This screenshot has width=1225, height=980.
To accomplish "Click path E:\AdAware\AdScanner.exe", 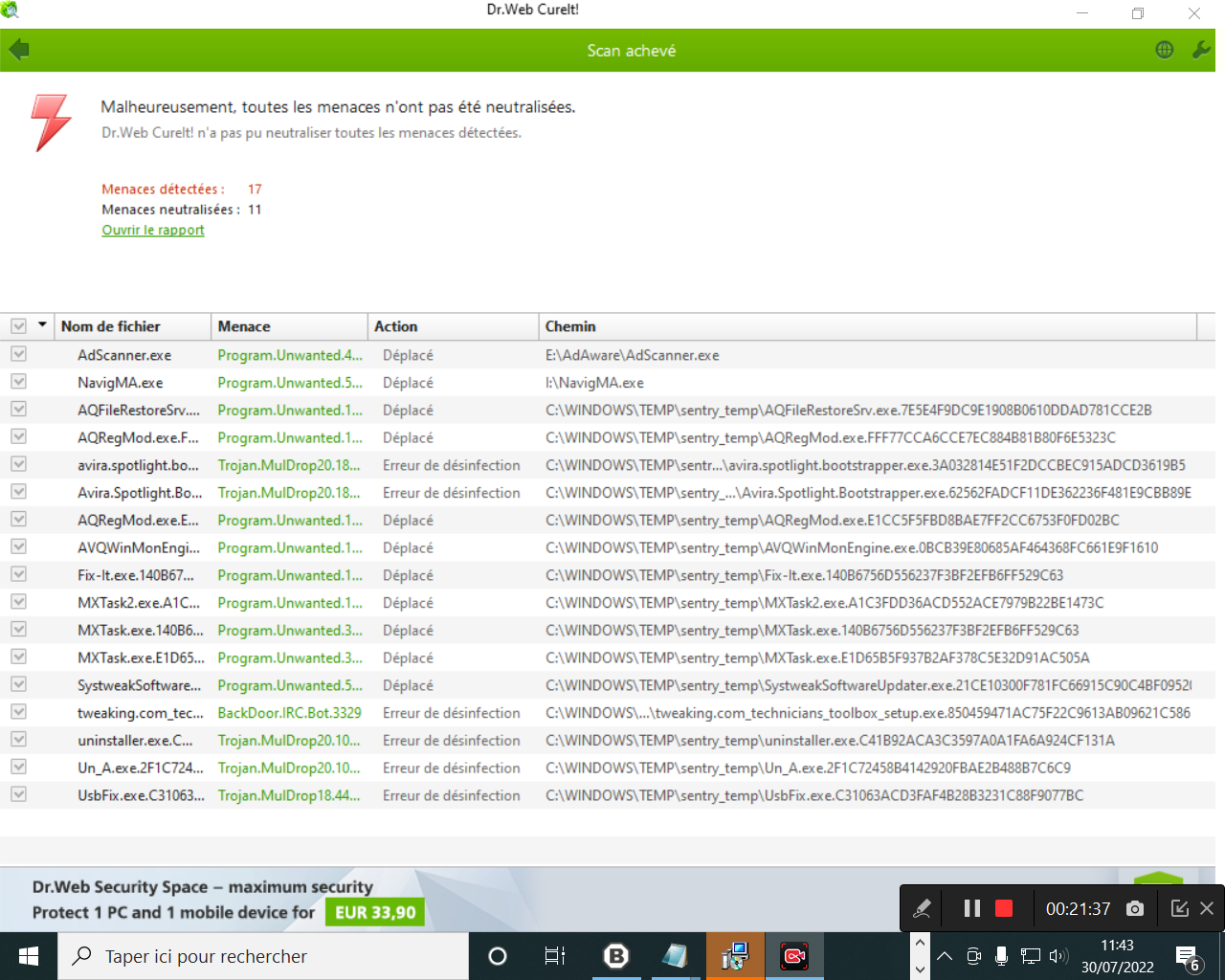I will coord(632,355).
